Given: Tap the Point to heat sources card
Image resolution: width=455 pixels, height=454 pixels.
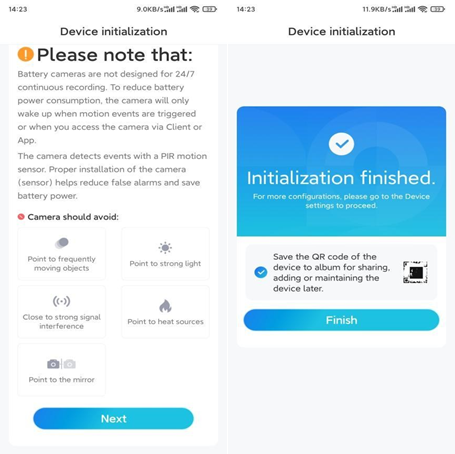Looking at the screenshot, I should pyautogui.click(x=165, y=312).
